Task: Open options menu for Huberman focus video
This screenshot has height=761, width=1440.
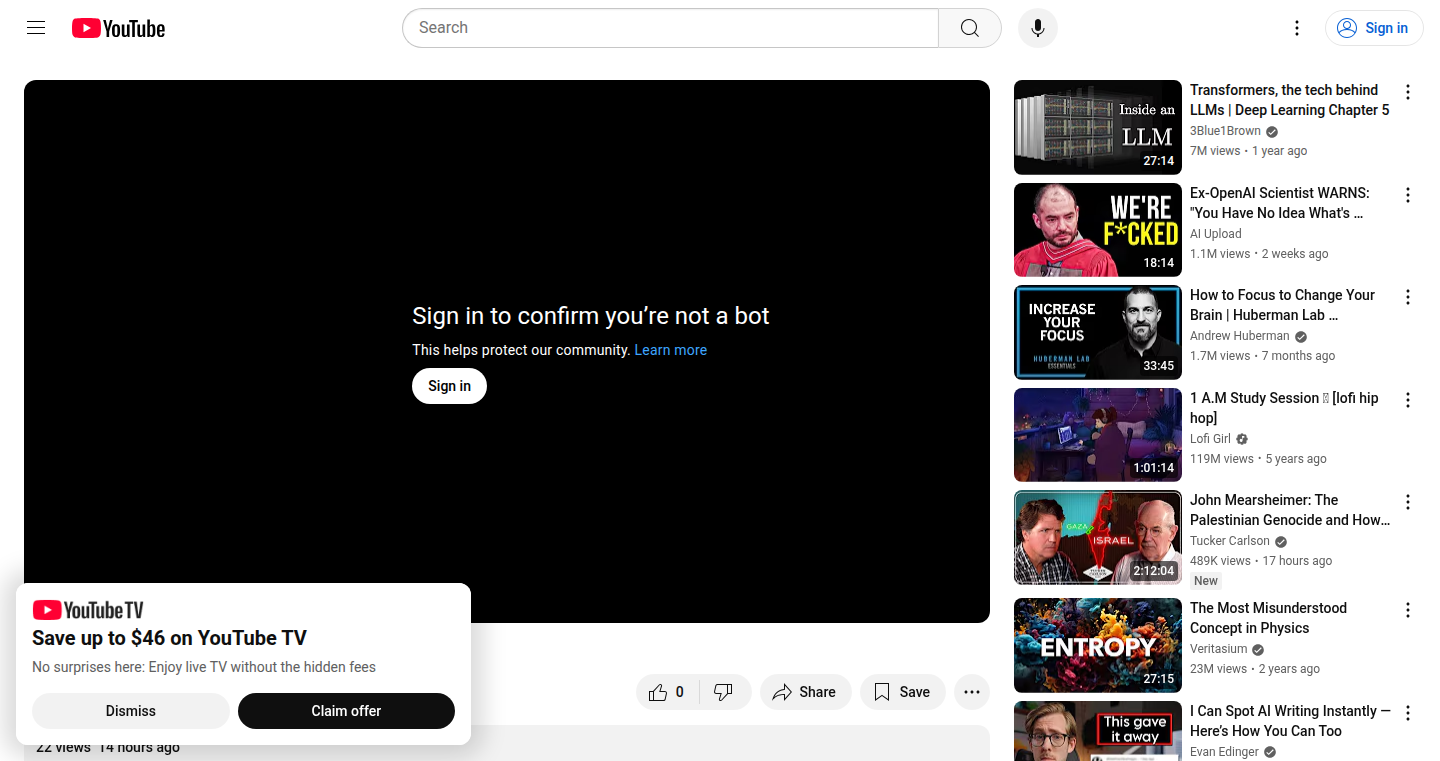Action: (1408, 297)
